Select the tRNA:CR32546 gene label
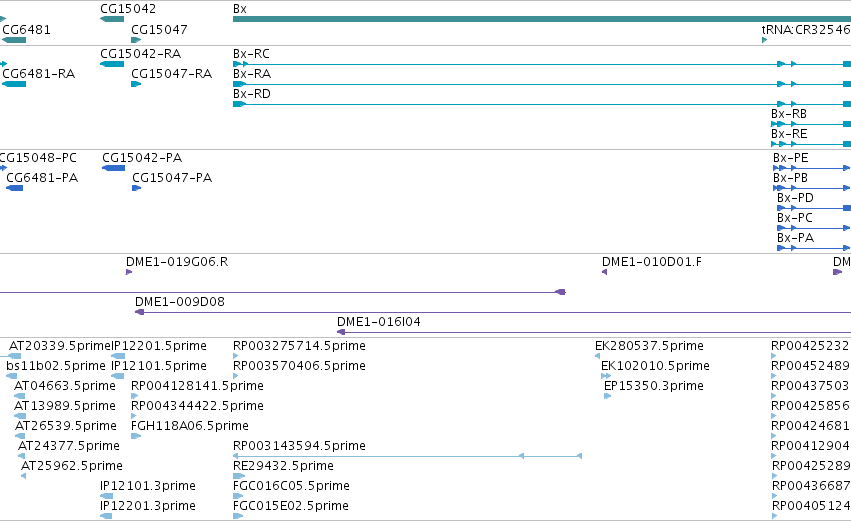This screenshot has width=851, height=521. coord(806,30)
